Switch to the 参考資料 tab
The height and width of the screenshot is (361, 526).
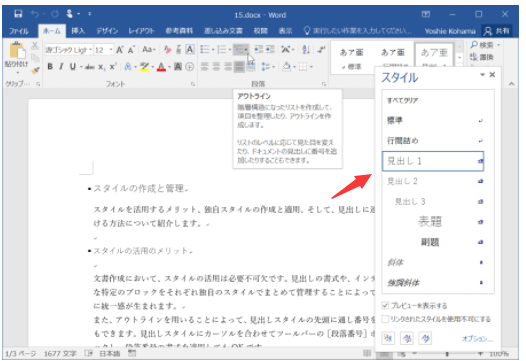click(179, 31)
